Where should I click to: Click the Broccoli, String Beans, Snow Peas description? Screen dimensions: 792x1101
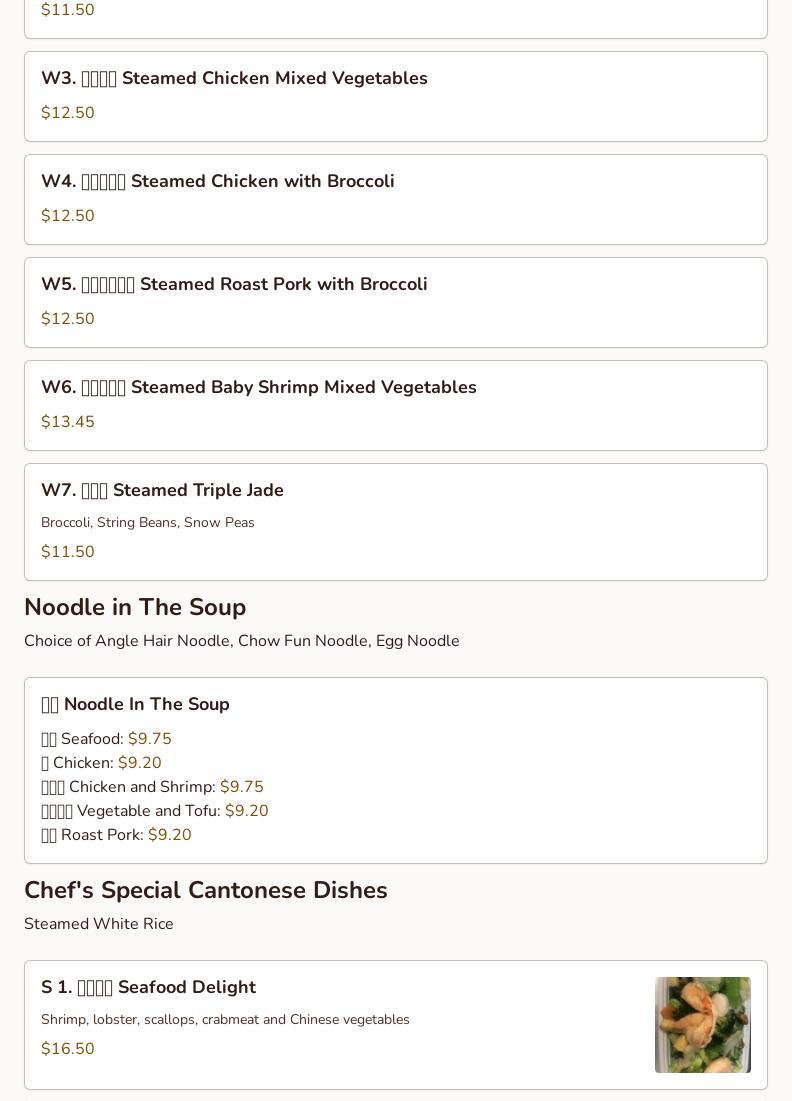(x=147, y=522)
